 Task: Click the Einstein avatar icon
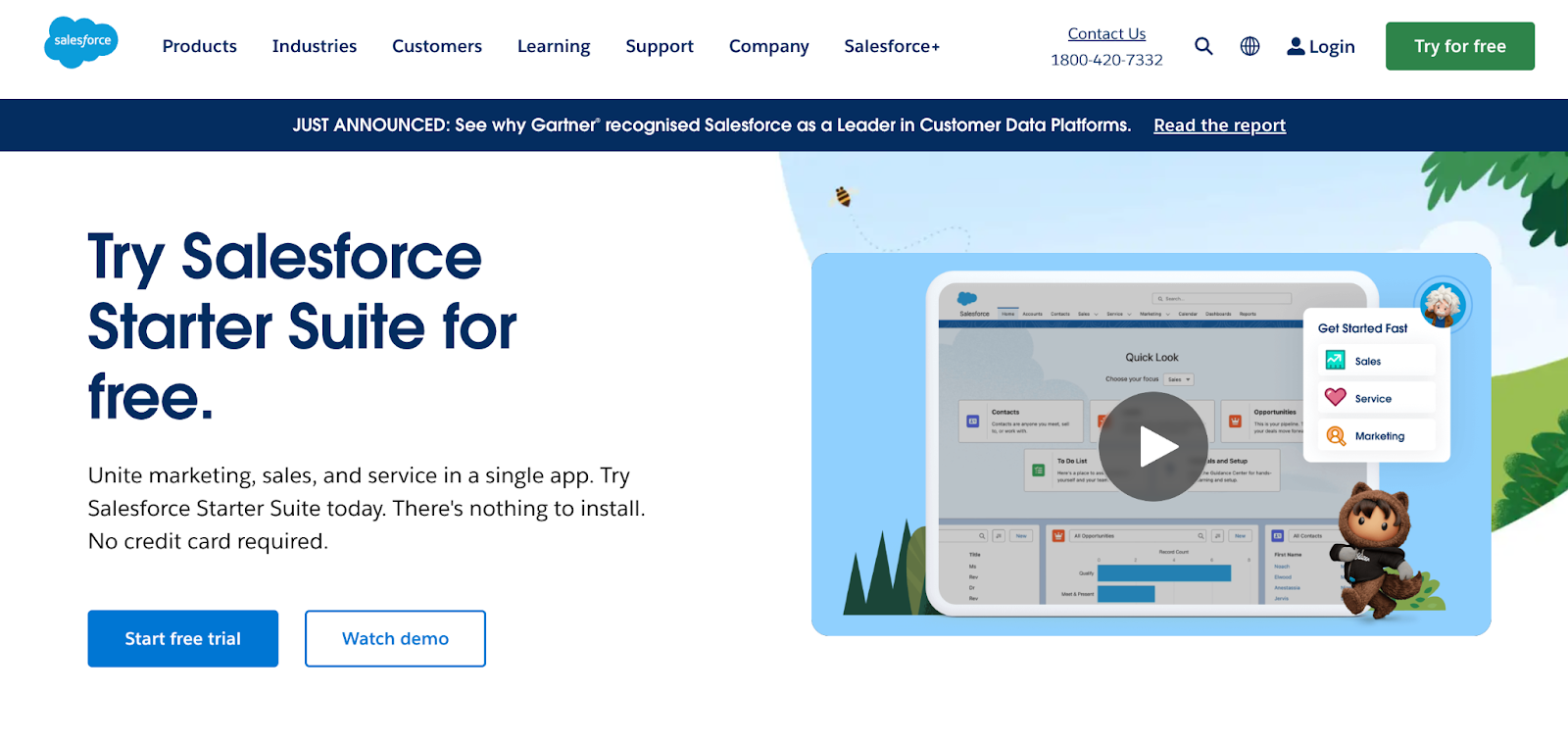coord(1442,304)
